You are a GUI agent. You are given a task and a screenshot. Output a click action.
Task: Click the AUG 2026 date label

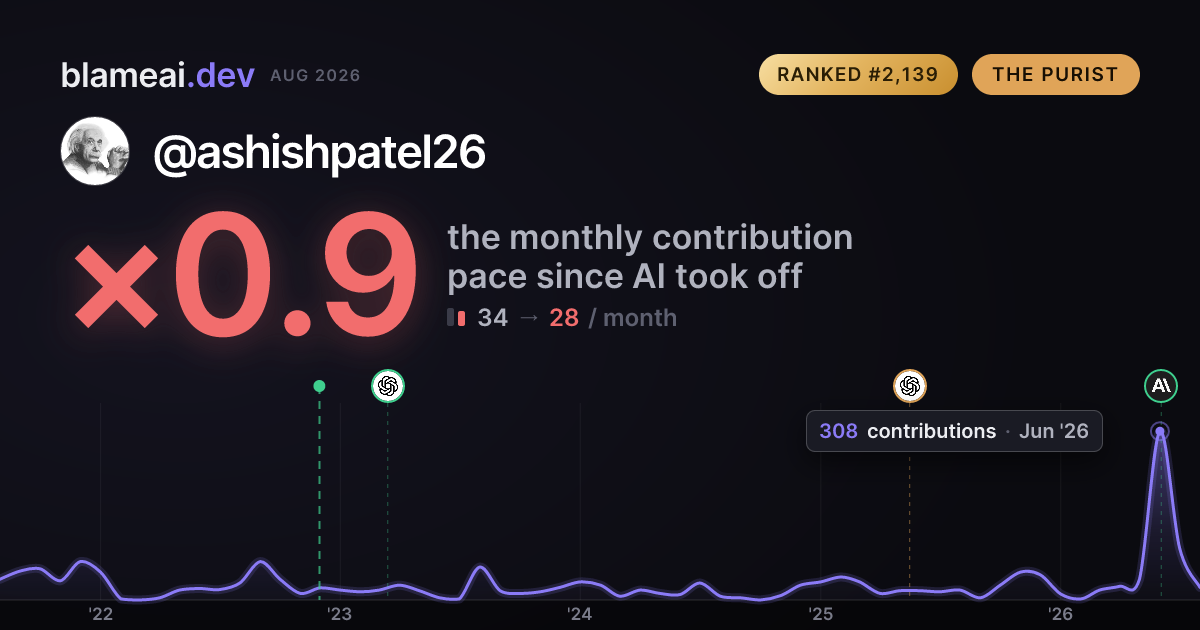315,76
